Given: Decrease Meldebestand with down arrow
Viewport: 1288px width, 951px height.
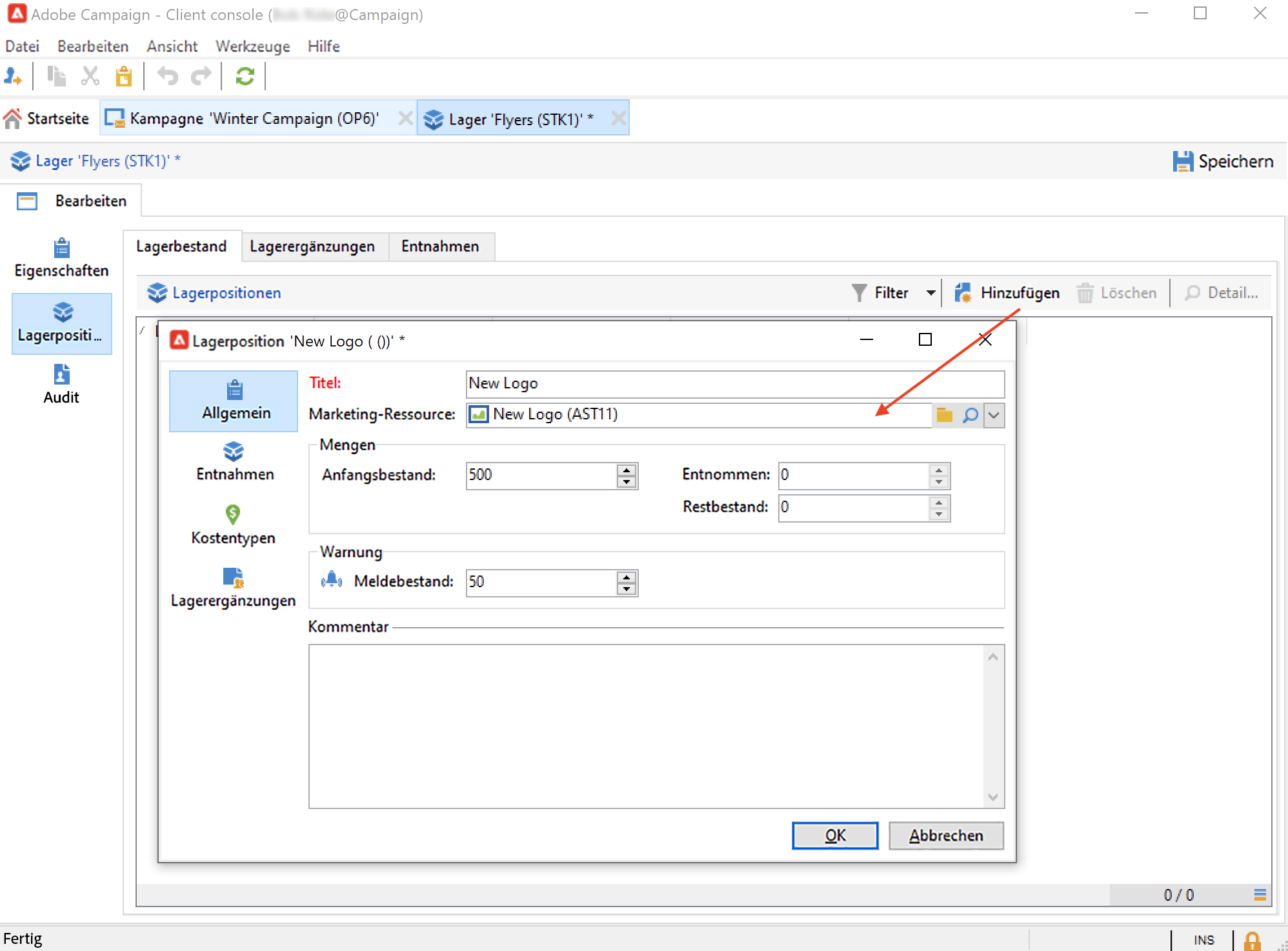Looking at the screenshot, I should coord(627,588).
